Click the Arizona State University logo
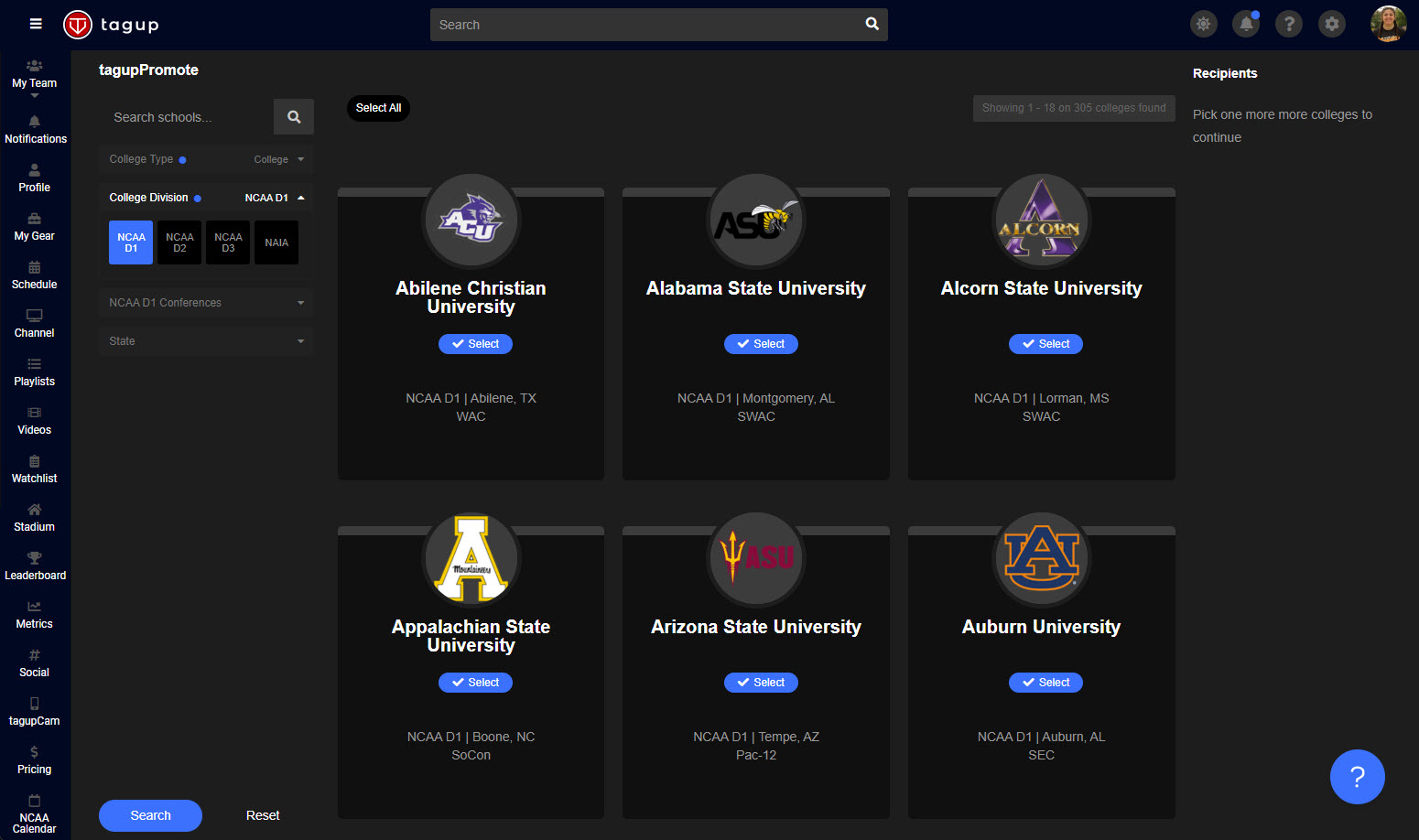 click(x=756, y=558)
